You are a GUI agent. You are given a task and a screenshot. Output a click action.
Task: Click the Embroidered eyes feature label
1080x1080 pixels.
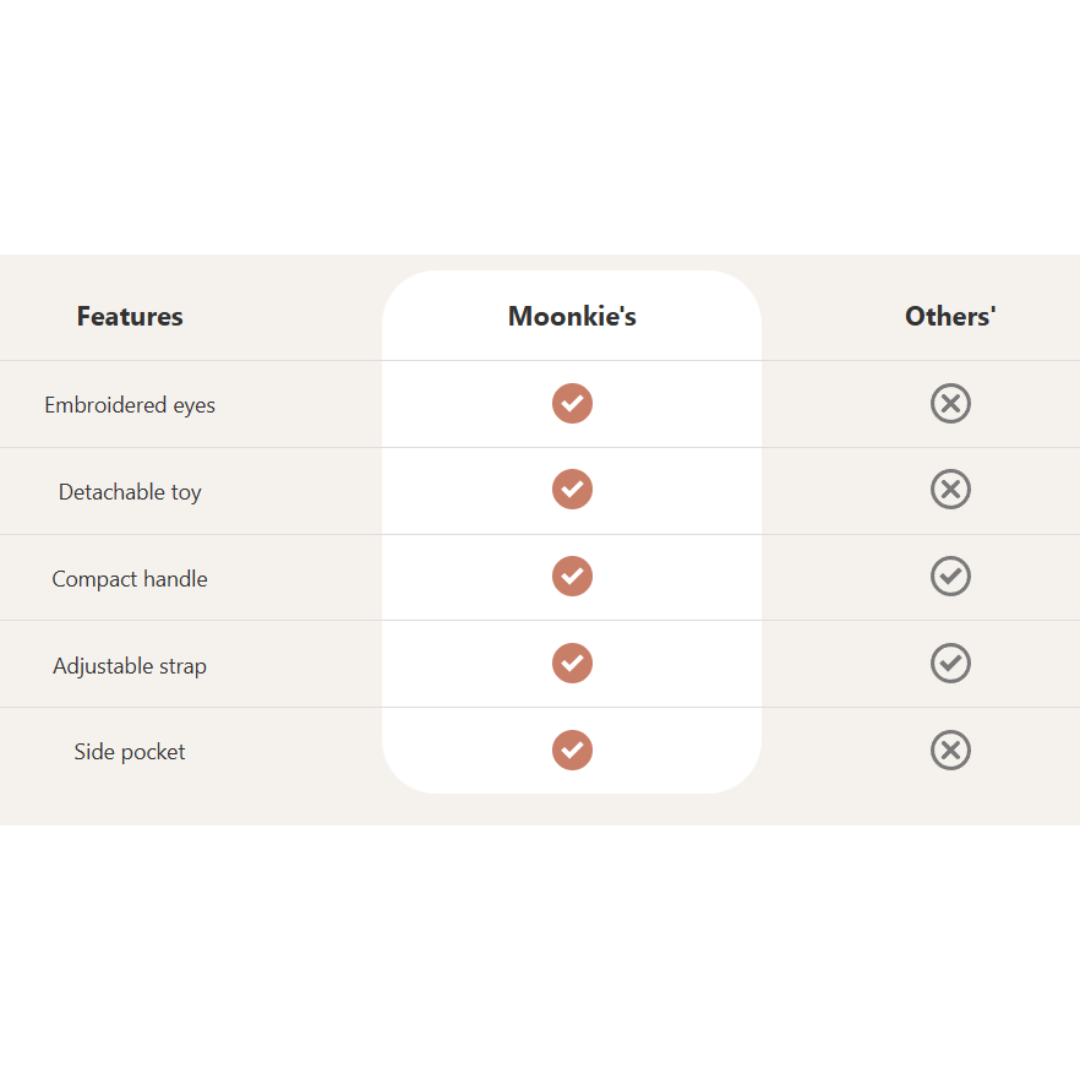click(130, 405)
